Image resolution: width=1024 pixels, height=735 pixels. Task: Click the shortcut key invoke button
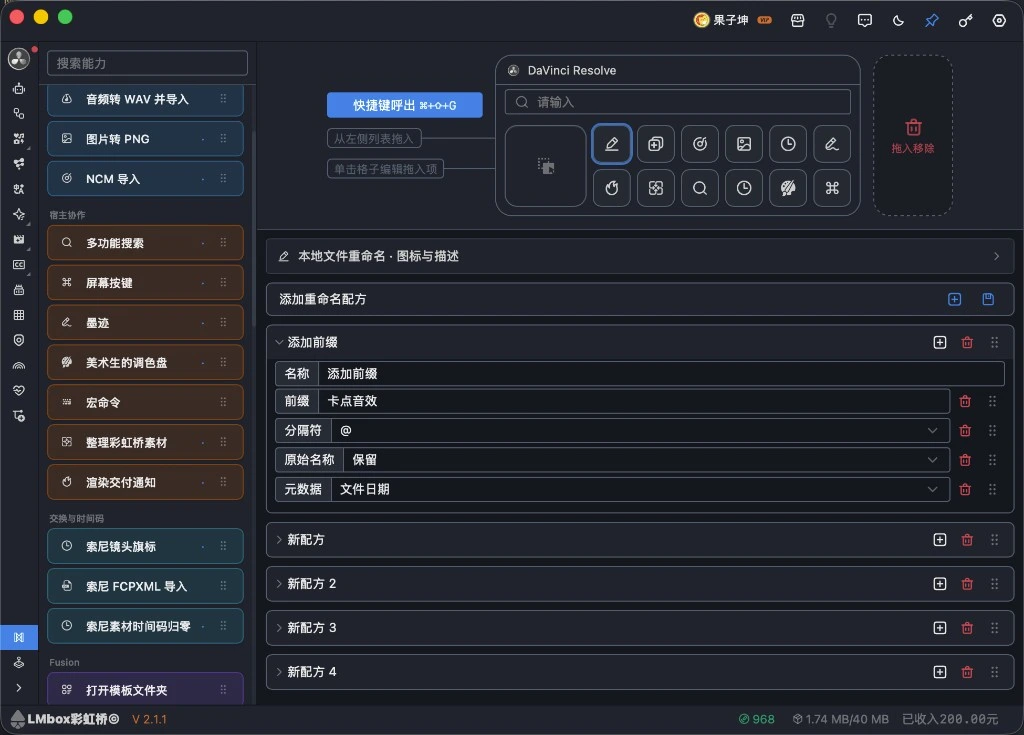click(405, 105)
